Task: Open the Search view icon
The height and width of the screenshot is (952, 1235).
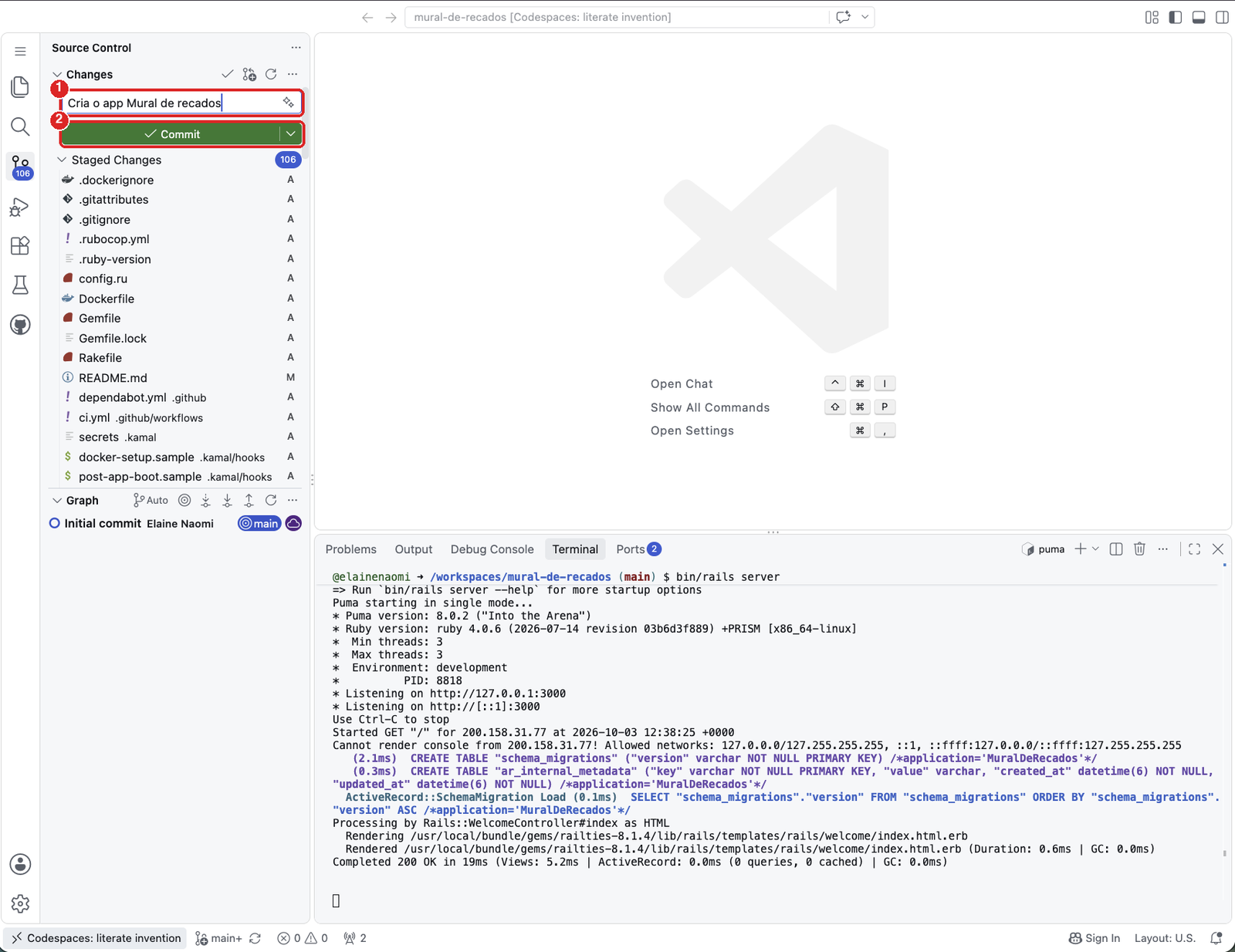Action: (x=20, y=127)
